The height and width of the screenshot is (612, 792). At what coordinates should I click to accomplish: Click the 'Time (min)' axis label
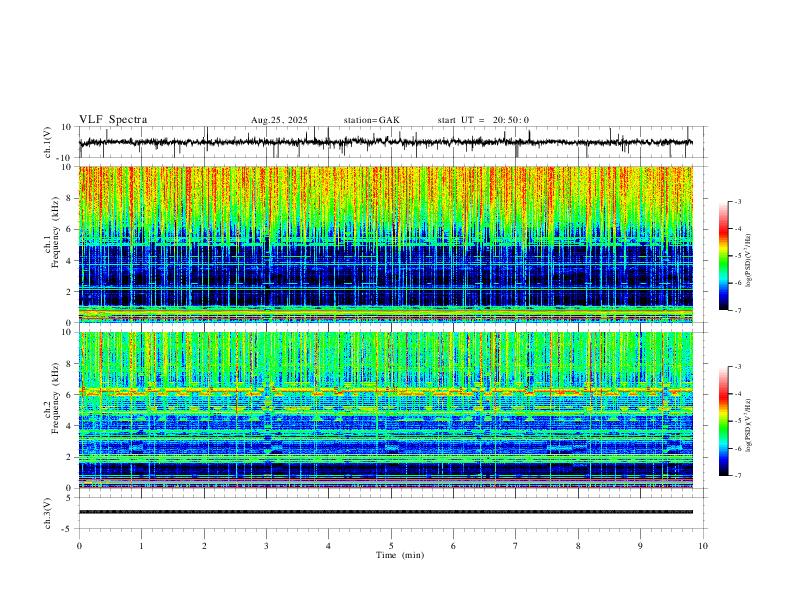[400, 555]
